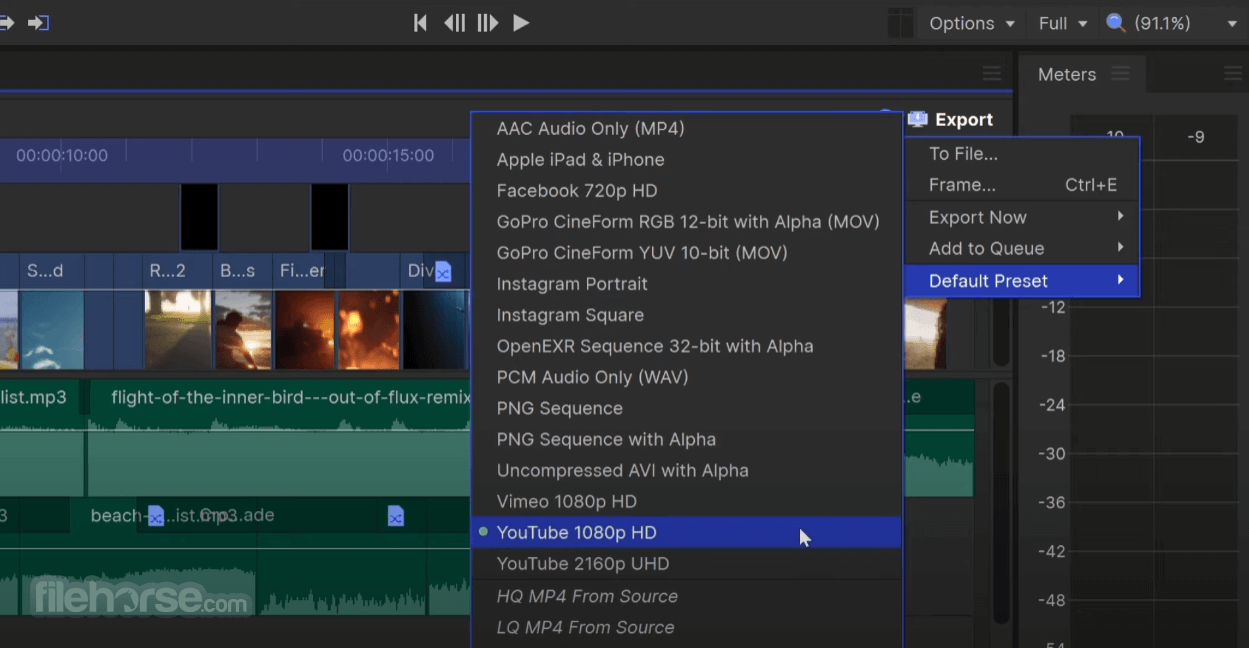Select LQ MP4 From Source preset
Screen dimensions: 1249x648
pos(686,627)
